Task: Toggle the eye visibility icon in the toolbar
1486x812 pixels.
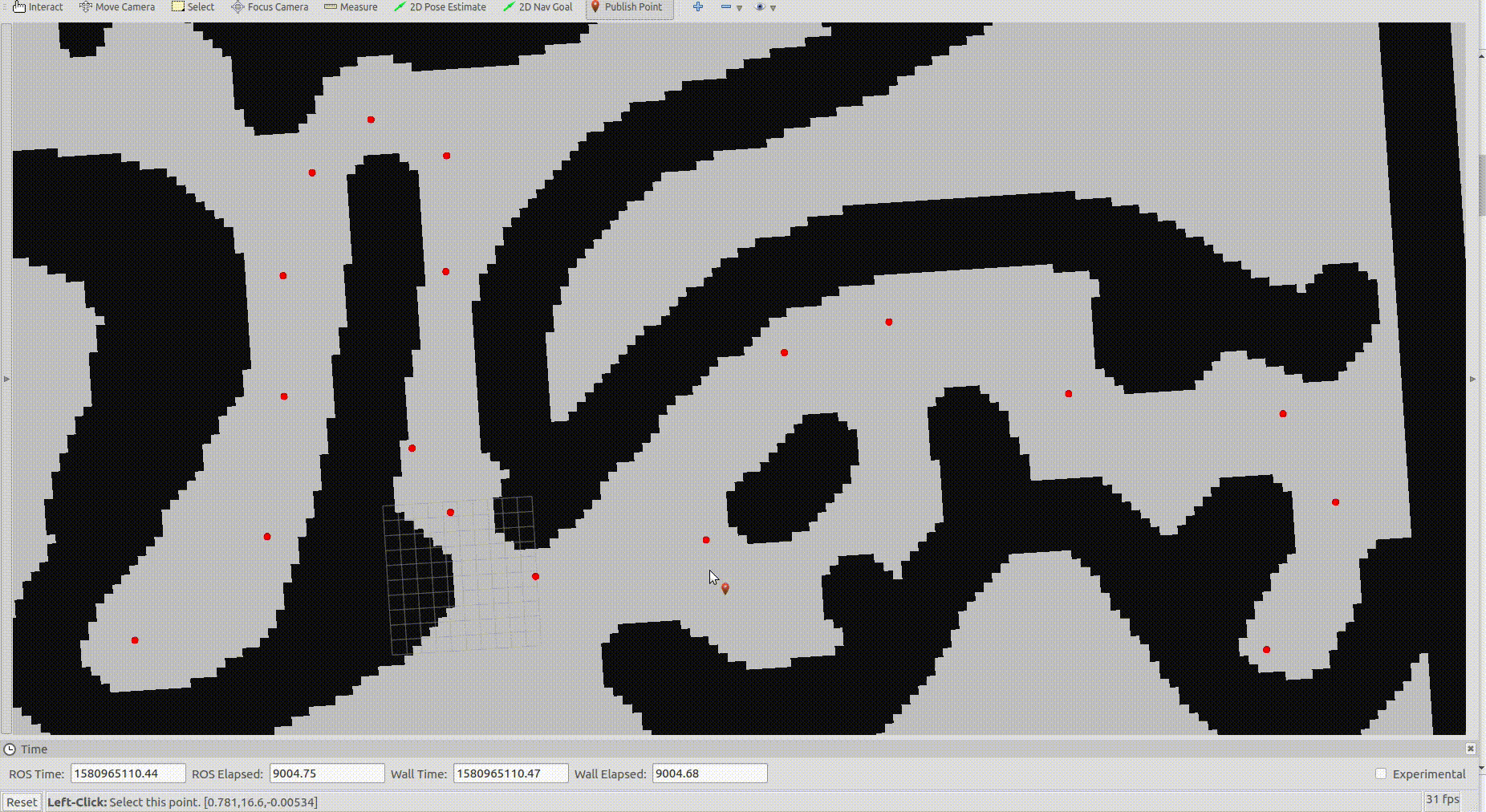Action: [757, 6]
